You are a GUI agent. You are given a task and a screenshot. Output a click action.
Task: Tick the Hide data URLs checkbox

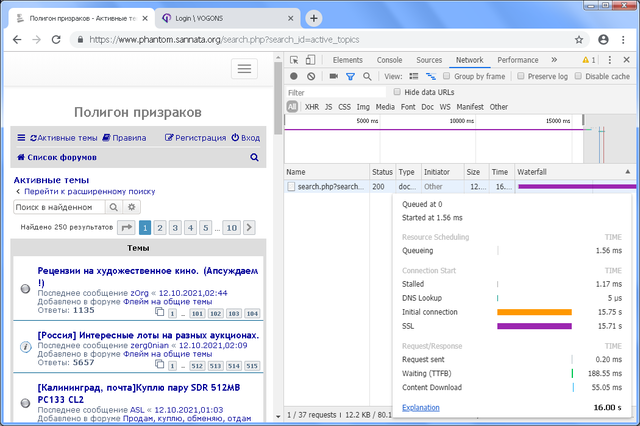click(397, 92)
